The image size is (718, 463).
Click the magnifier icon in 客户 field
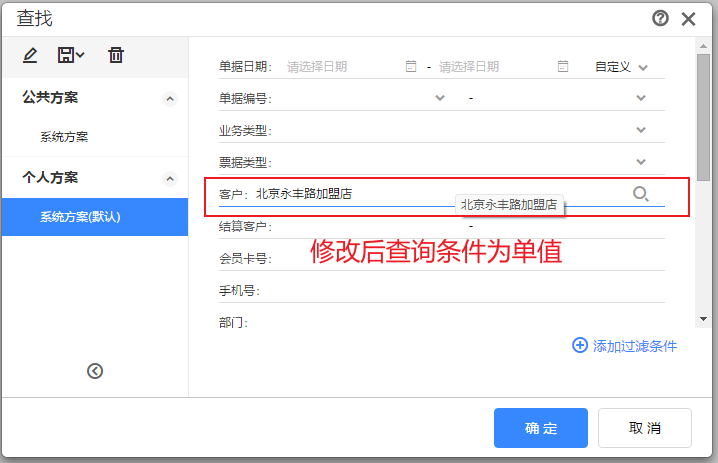[x=641, y=194]
